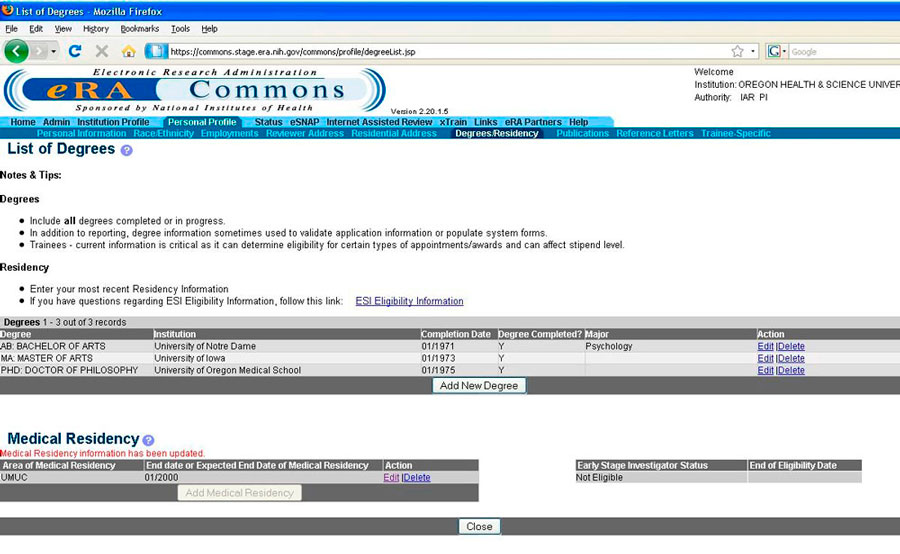The width and height of the screenshot is (900, 554).
Task: Edit the Bachelor of Arts degree
Action: 765,346
